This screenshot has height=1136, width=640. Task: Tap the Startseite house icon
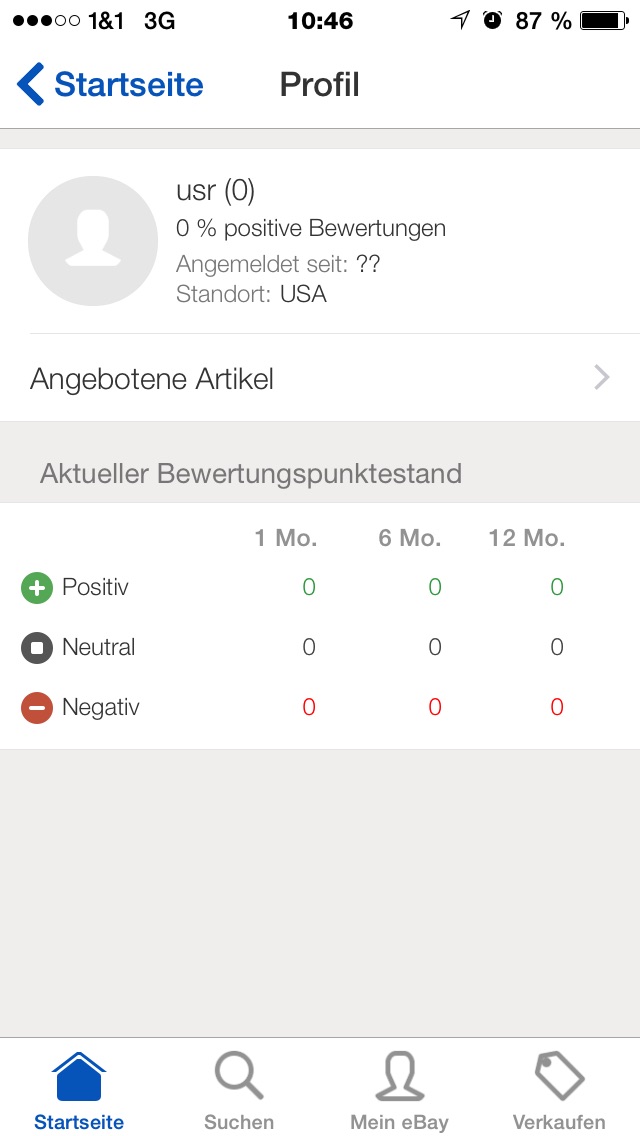point(79,1078)
